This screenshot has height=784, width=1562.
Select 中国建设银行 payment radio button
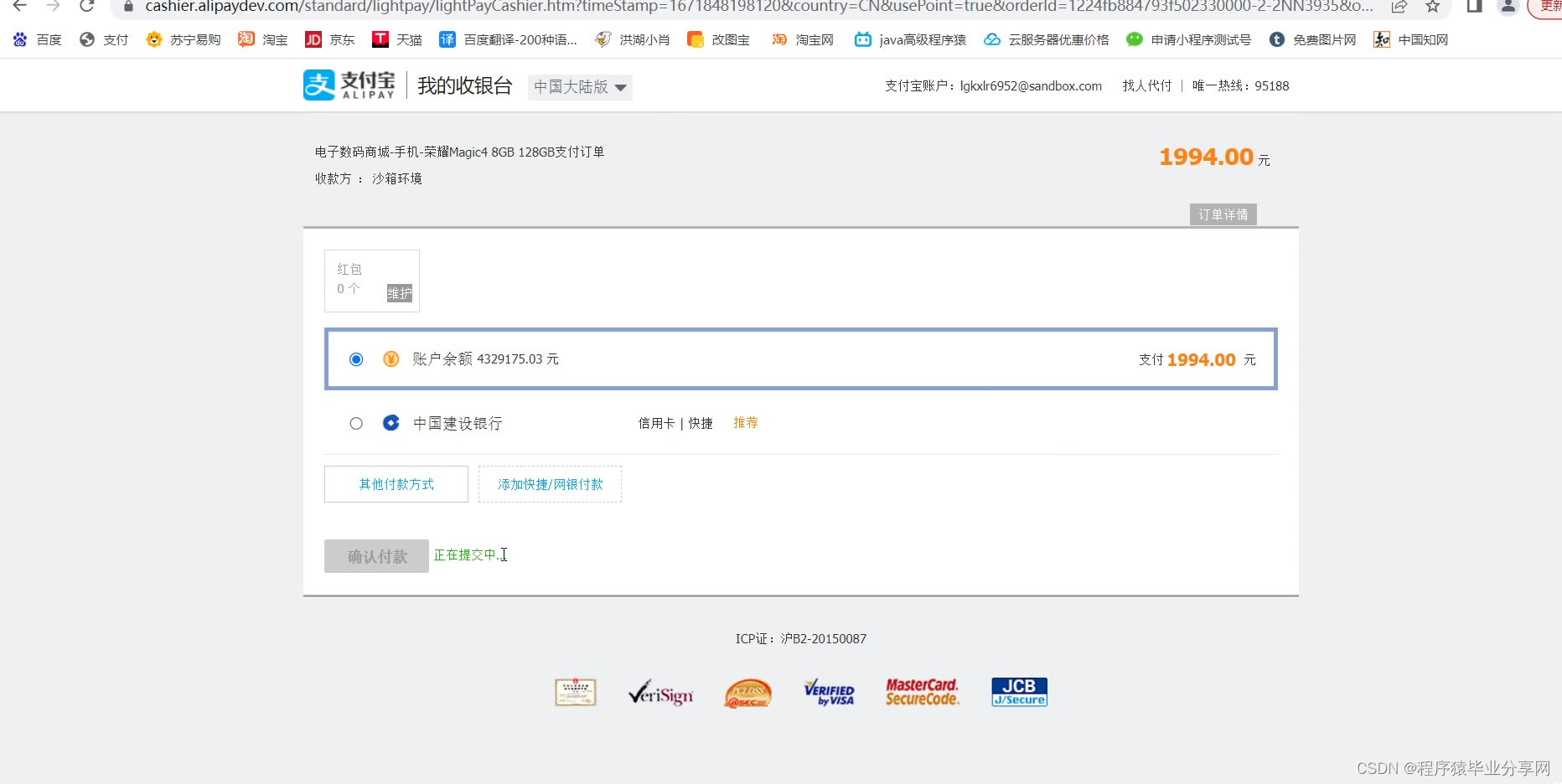(356, 424)
